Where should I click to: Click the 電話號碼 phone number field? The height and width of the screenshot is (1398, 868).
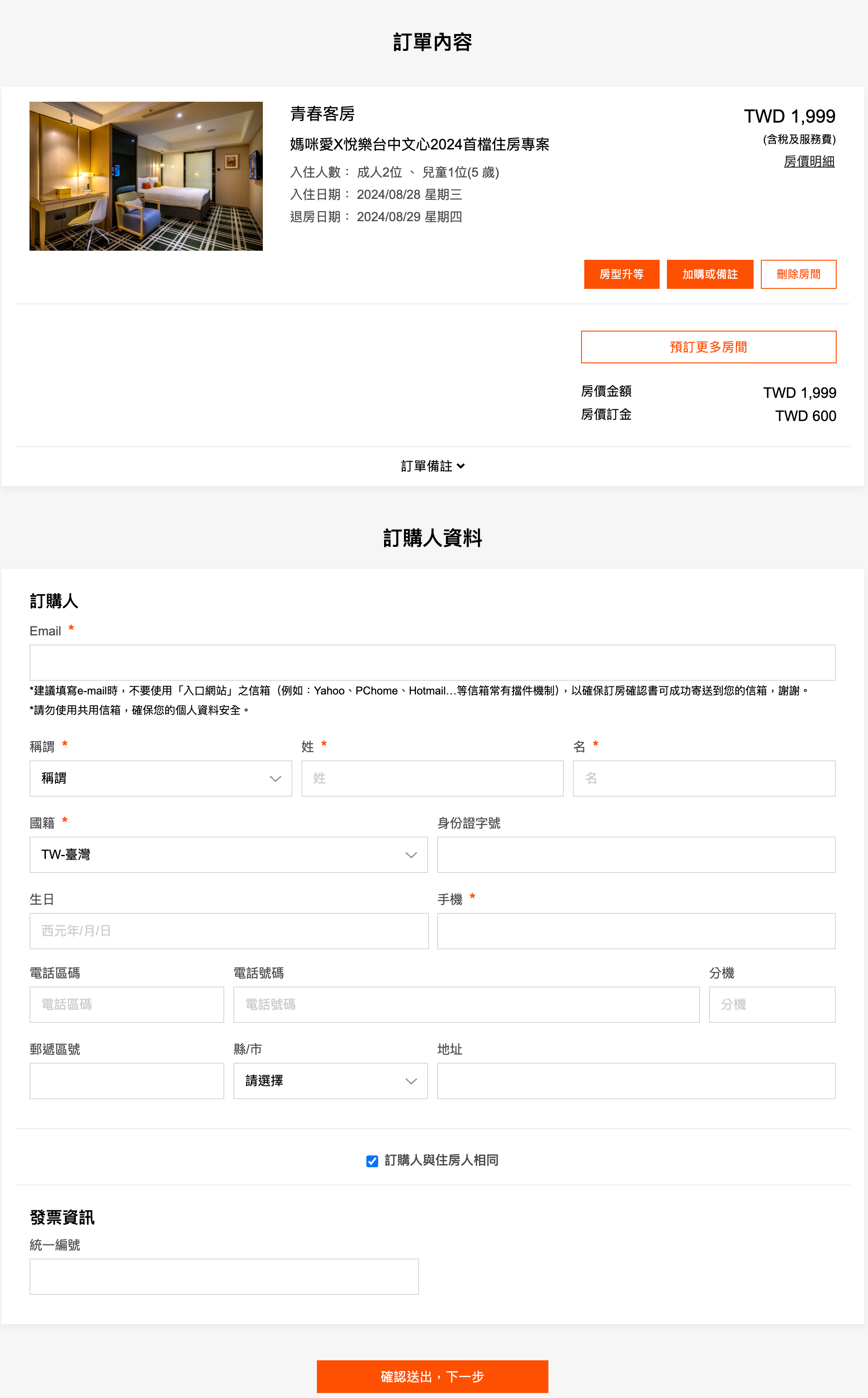tap(466, 1004)
